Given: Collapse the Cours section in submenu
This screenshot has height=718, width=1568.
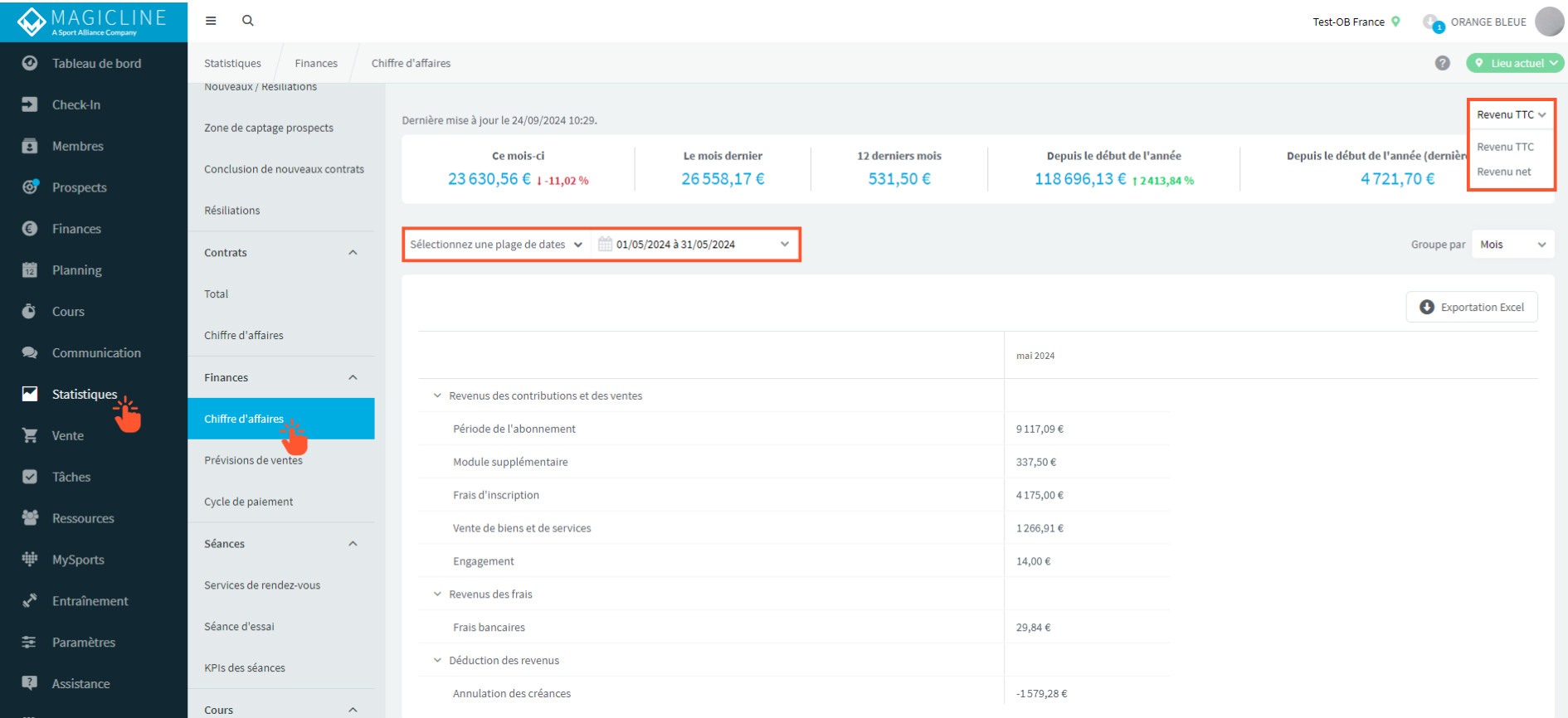Looking at the screenshot, I should [x=353, y=710].
